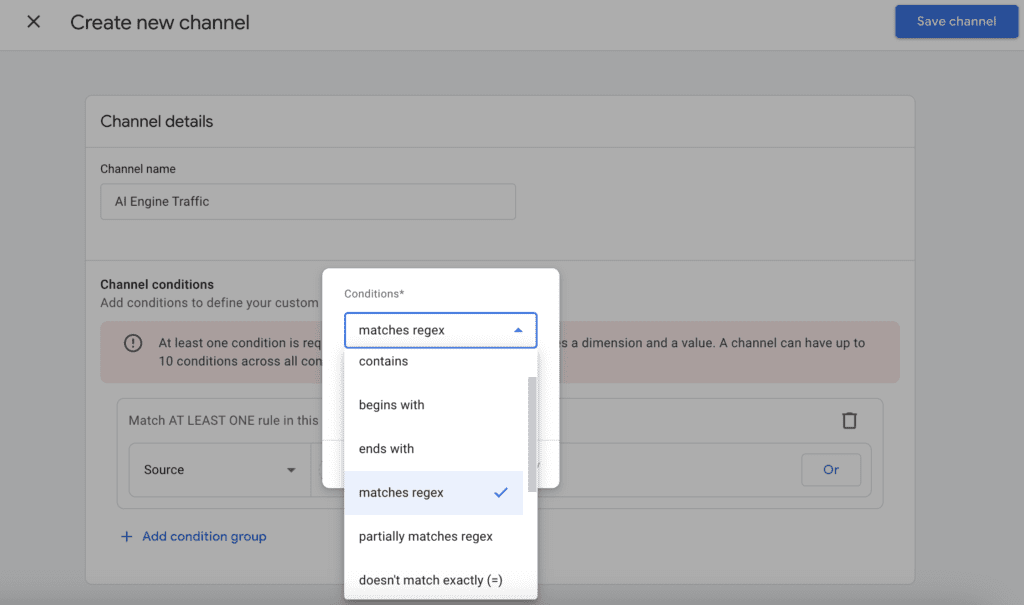
Task: Click the plus icon beside Add condition group
Action: click(x=126, y=536)
